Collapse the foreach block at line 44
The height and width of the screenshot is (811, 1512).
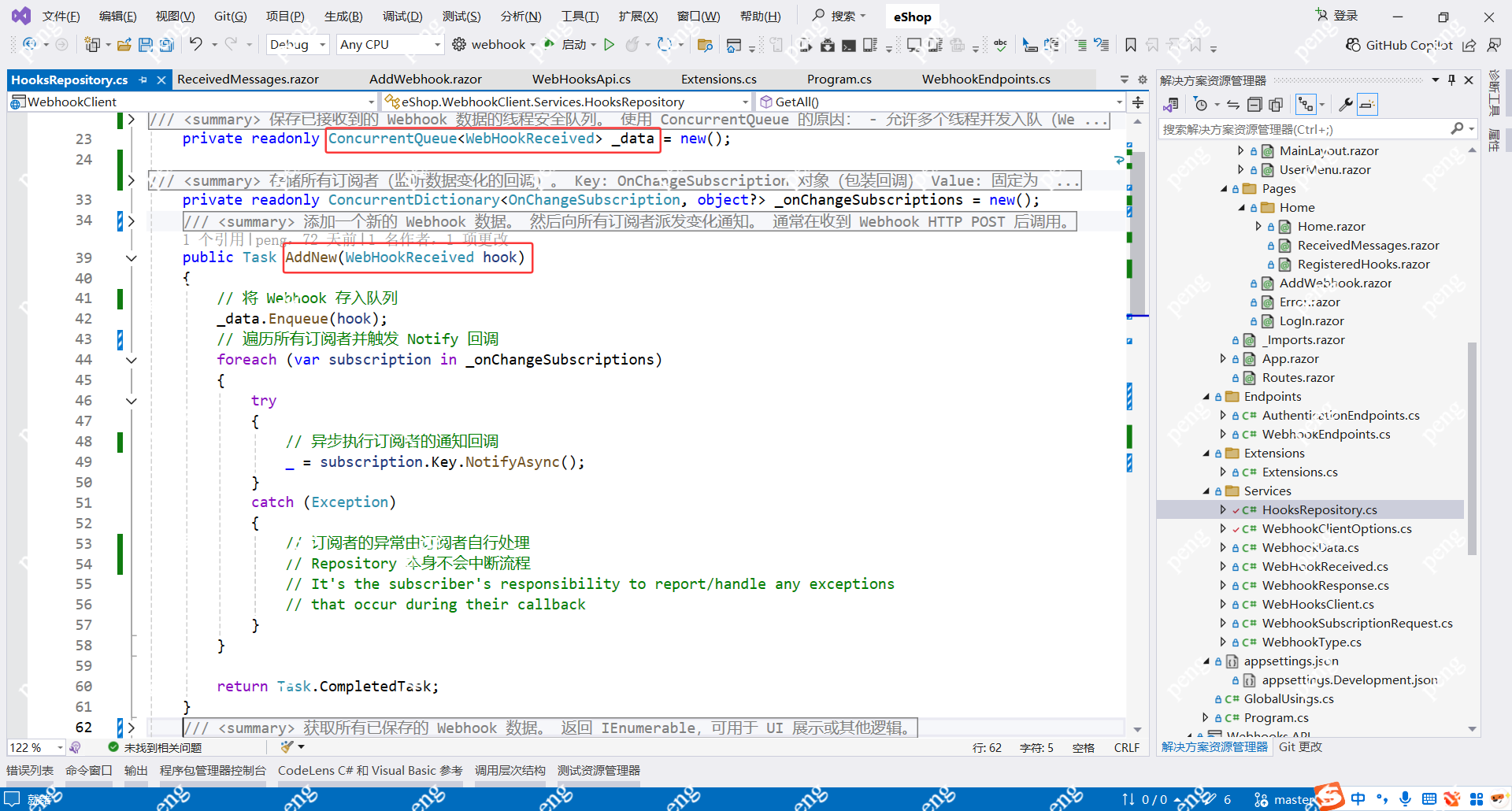[x=132, y=360]
